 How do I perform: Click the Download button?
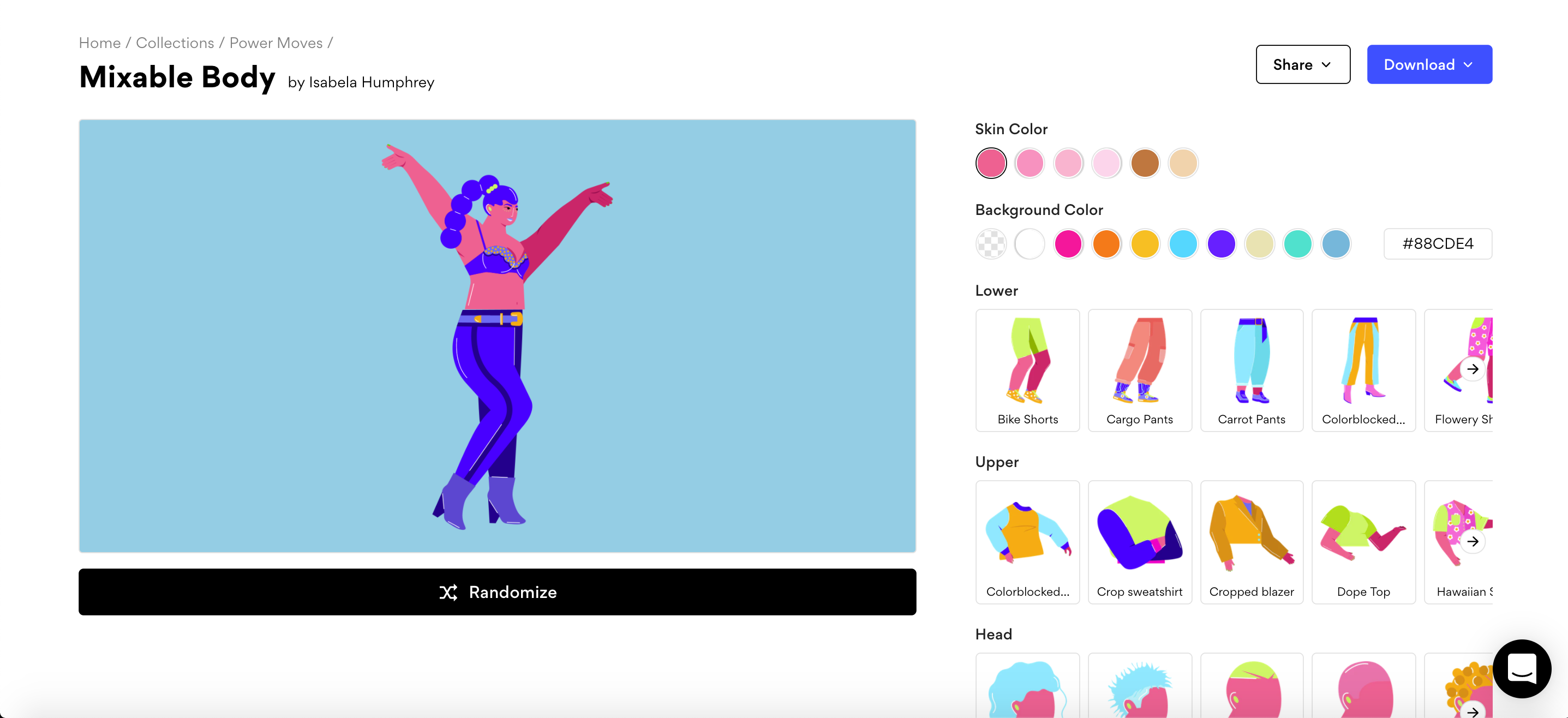[x=1429, y=63]
